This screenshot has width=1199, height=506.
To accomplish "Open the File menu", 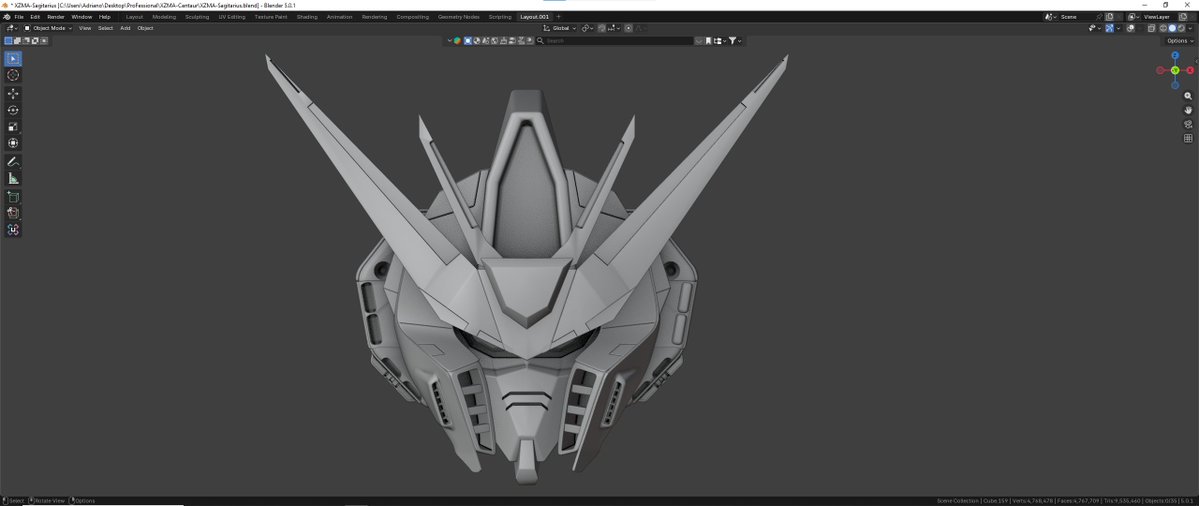I will tap(19, 17).
